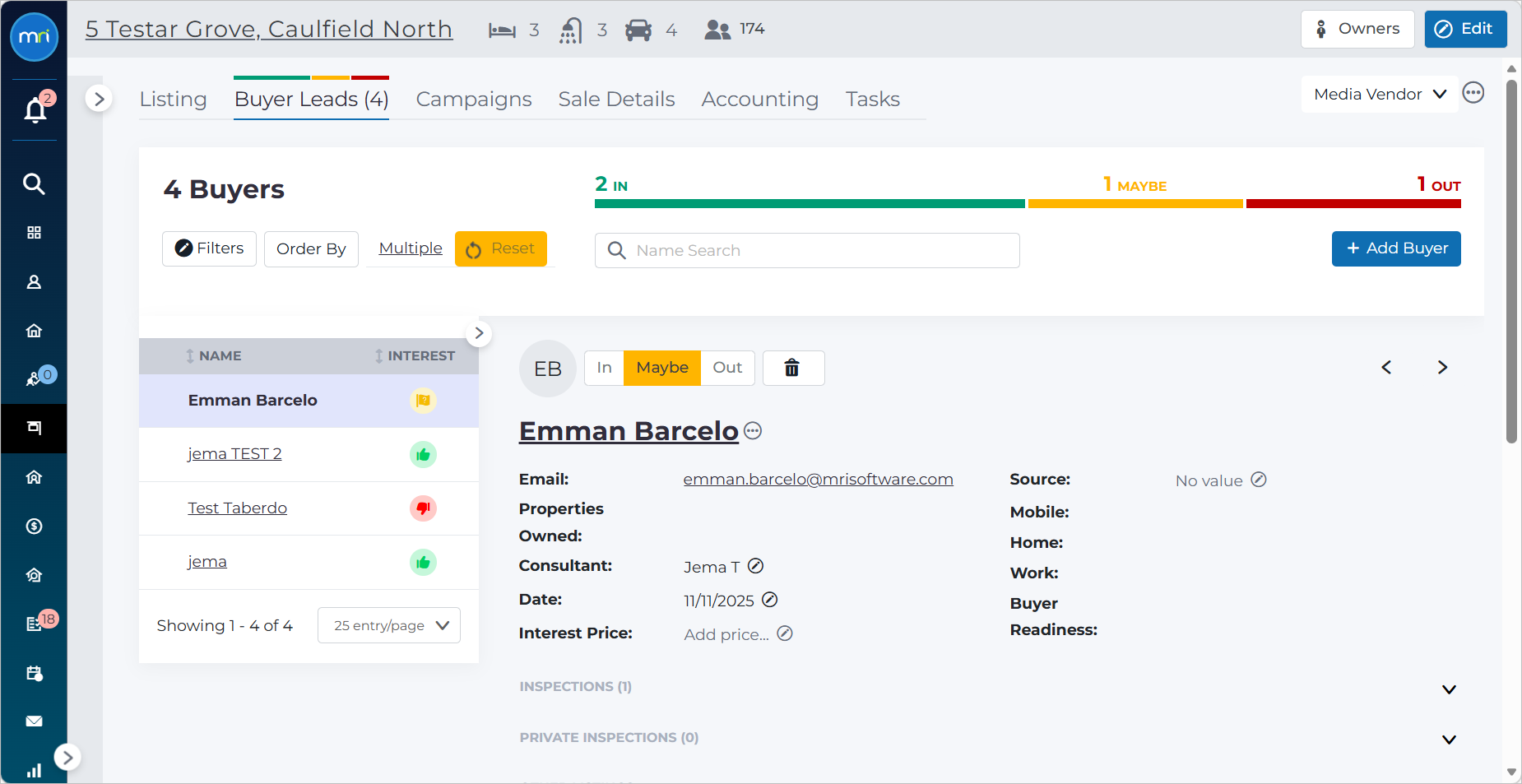Viewport: 1522px width, 784px height.
Task: Edit the Interest Price pencil icon
Action: point(785,633)
